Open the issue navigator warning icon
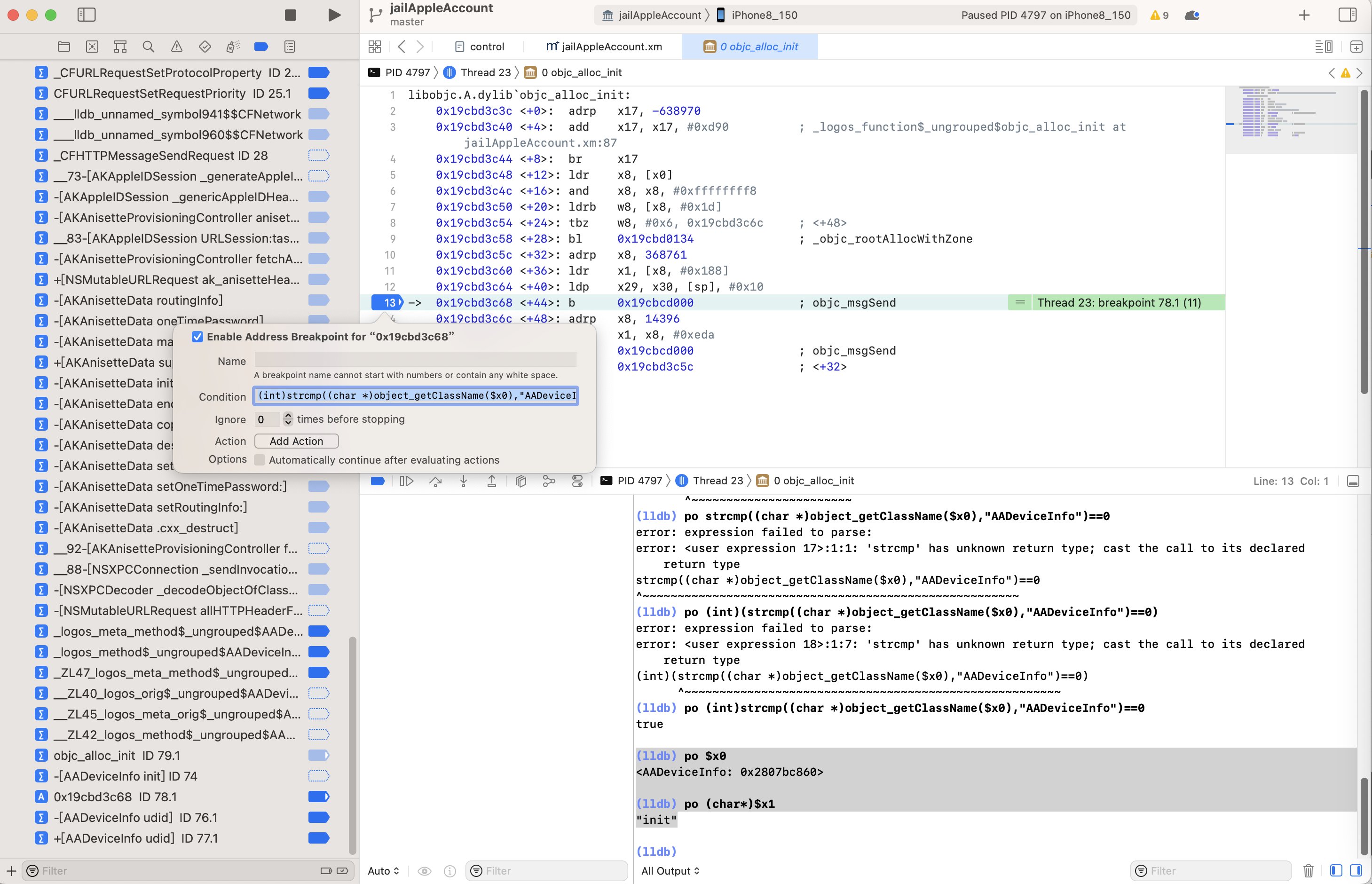Image resolution: width=1372 pixels, height=884 pixels. click(176, 47)
